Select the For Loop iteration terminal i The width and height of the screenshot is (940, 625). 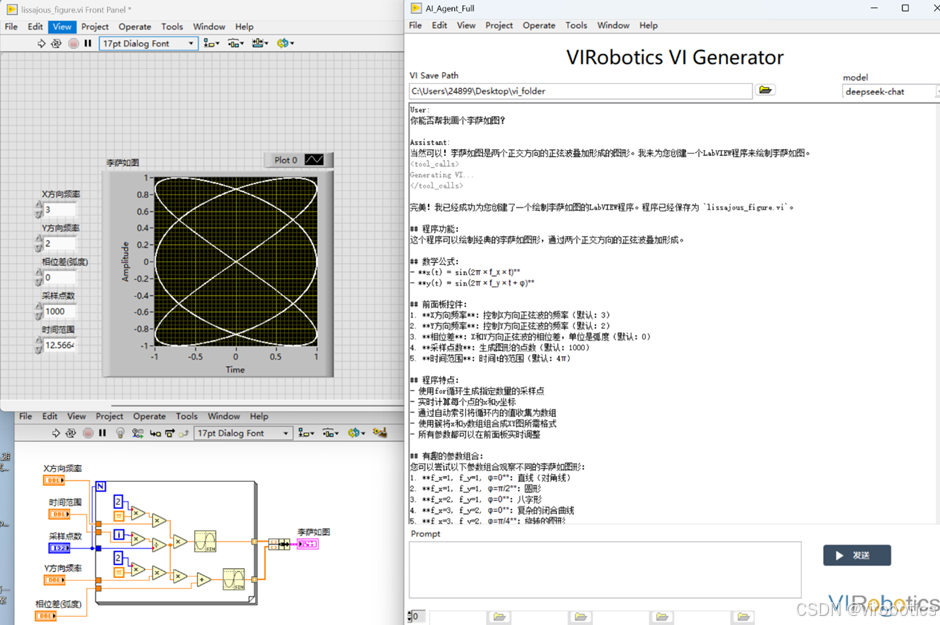click(x=119, y=535)
